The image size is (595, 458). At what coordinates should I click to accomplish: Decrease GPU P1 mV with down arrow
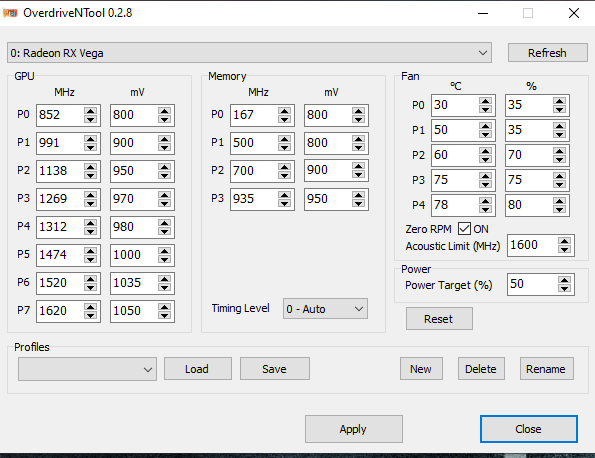pos(164,148)
